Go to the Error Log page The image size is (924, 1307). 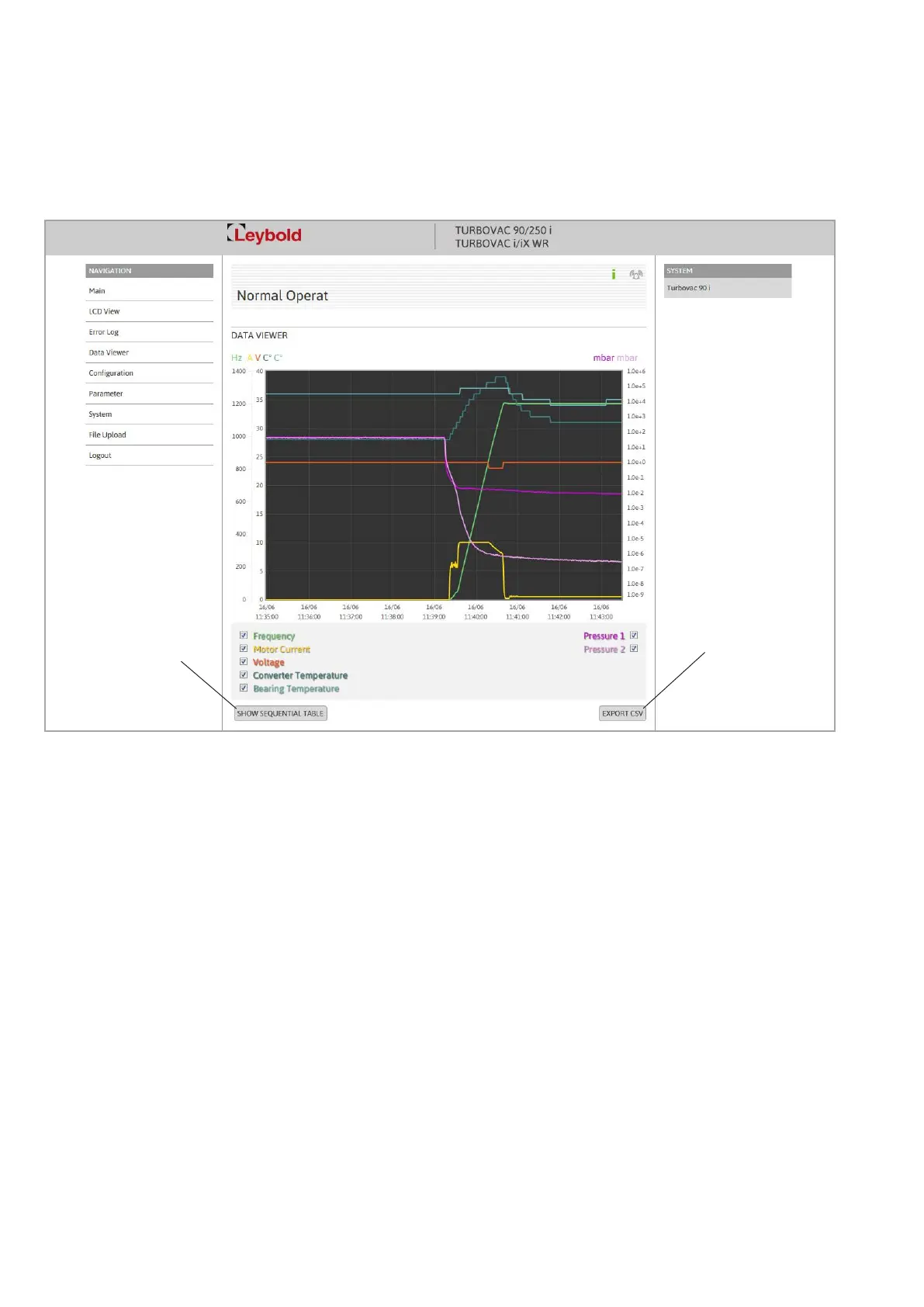pos(149,332)
